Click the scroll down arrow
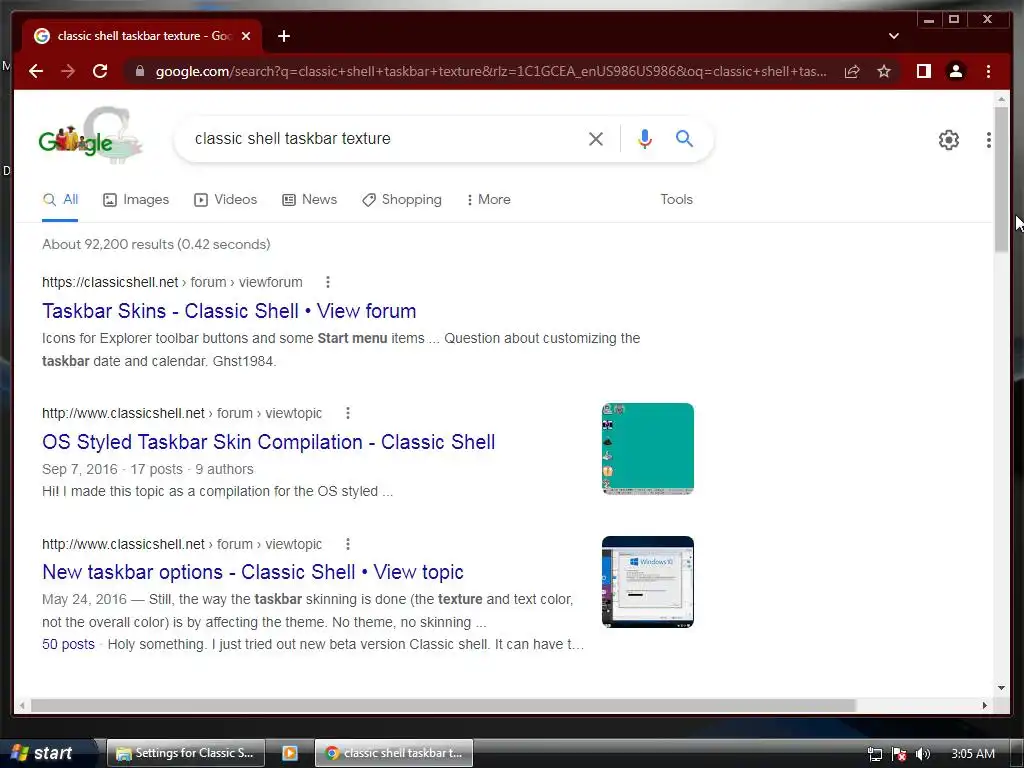Viewport: 1024px width, 768px height. pos(1001,688)
